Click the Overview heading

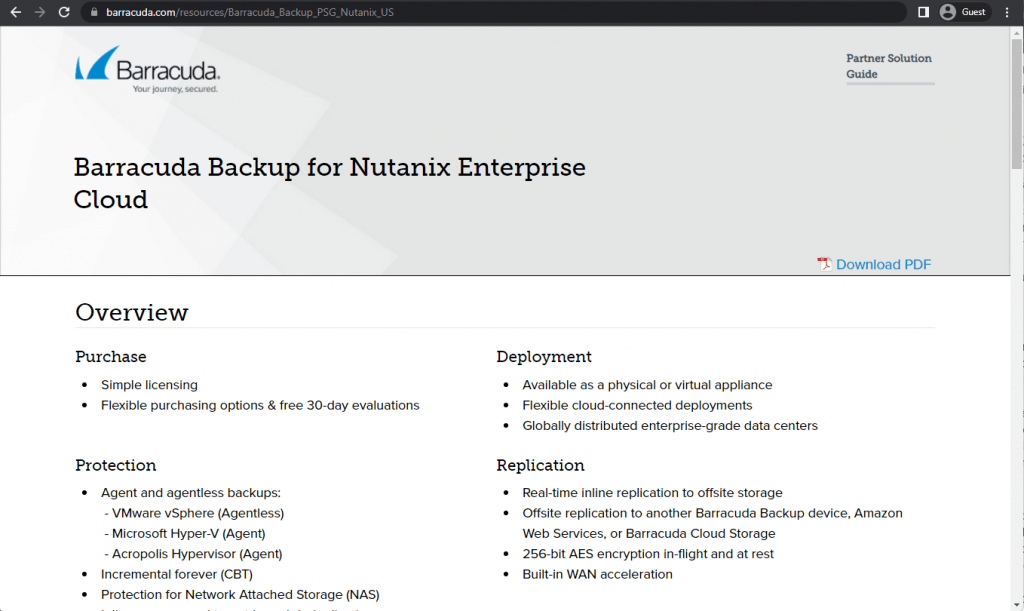(132, 313)
